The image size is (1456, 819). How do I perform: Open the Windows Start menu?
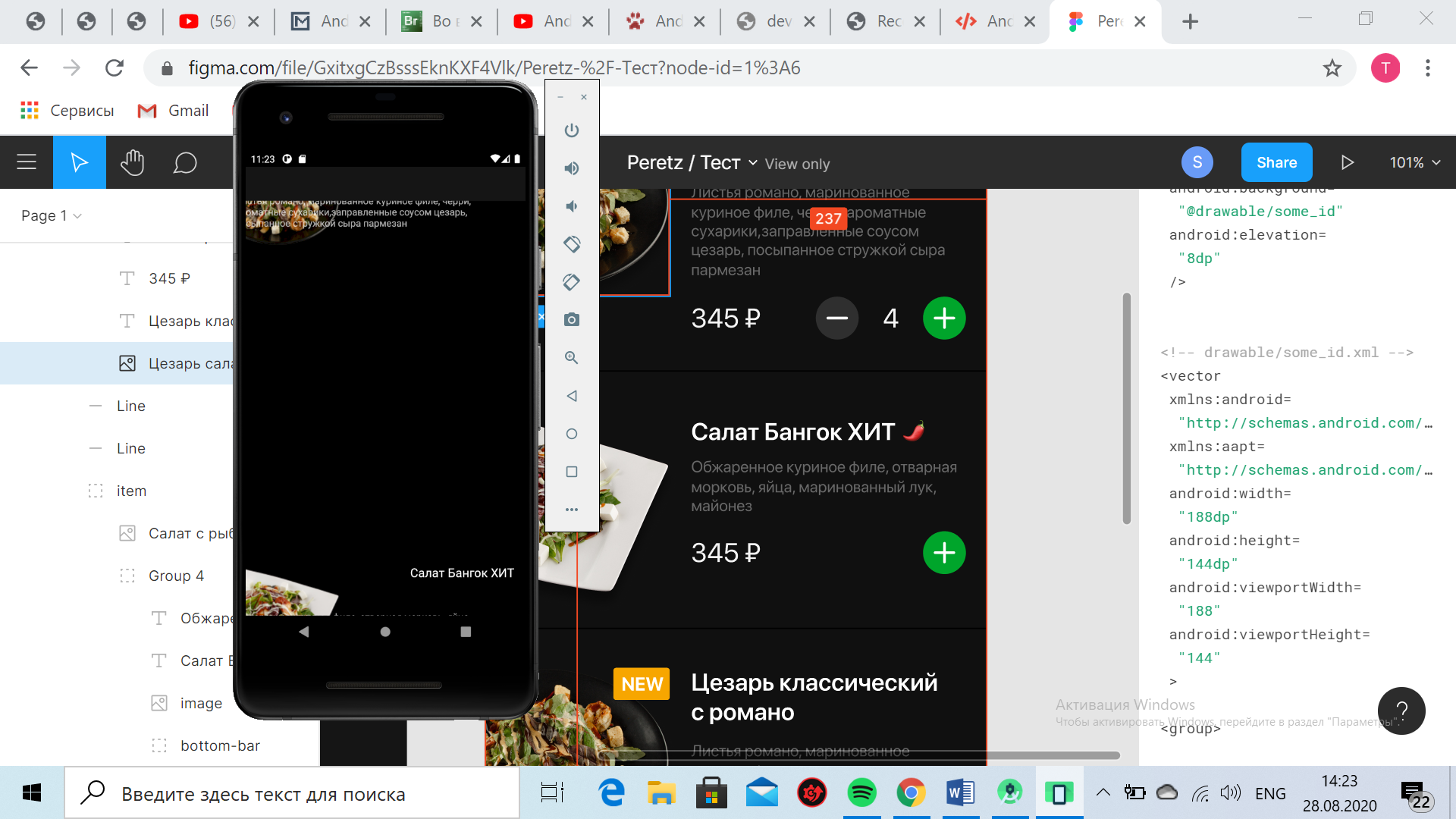point(32,793)
